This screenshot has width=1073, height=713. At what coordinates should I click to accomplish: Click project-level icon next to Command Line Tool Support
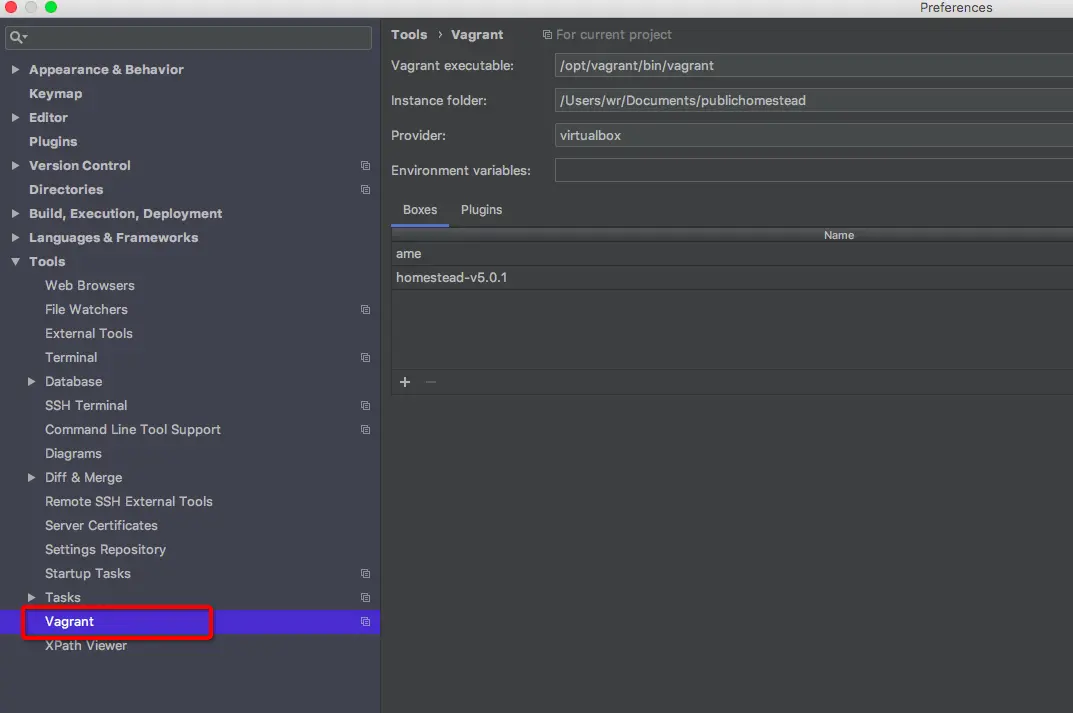tap(365, 429)
